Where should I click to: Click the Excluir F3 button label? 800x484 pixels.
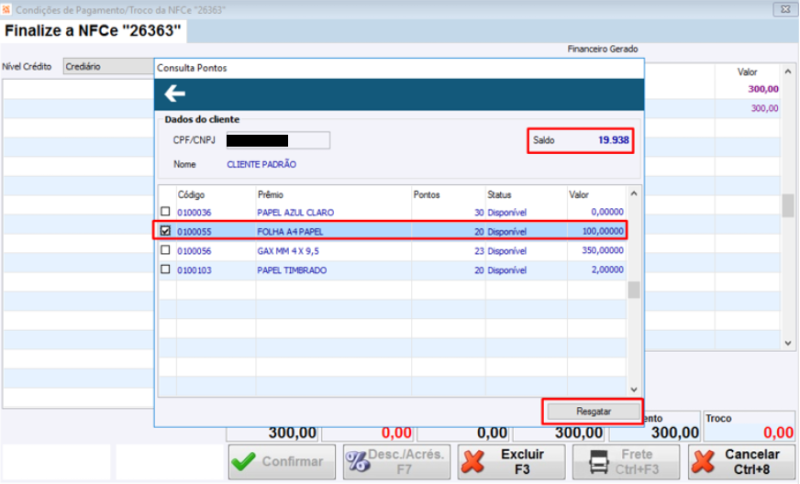pyautogui.click(x=522, y=462)
